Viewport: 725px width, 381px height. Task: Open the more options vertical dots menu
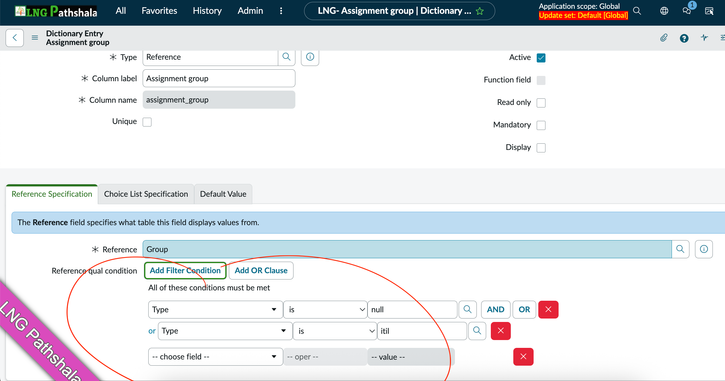point(281,11)
